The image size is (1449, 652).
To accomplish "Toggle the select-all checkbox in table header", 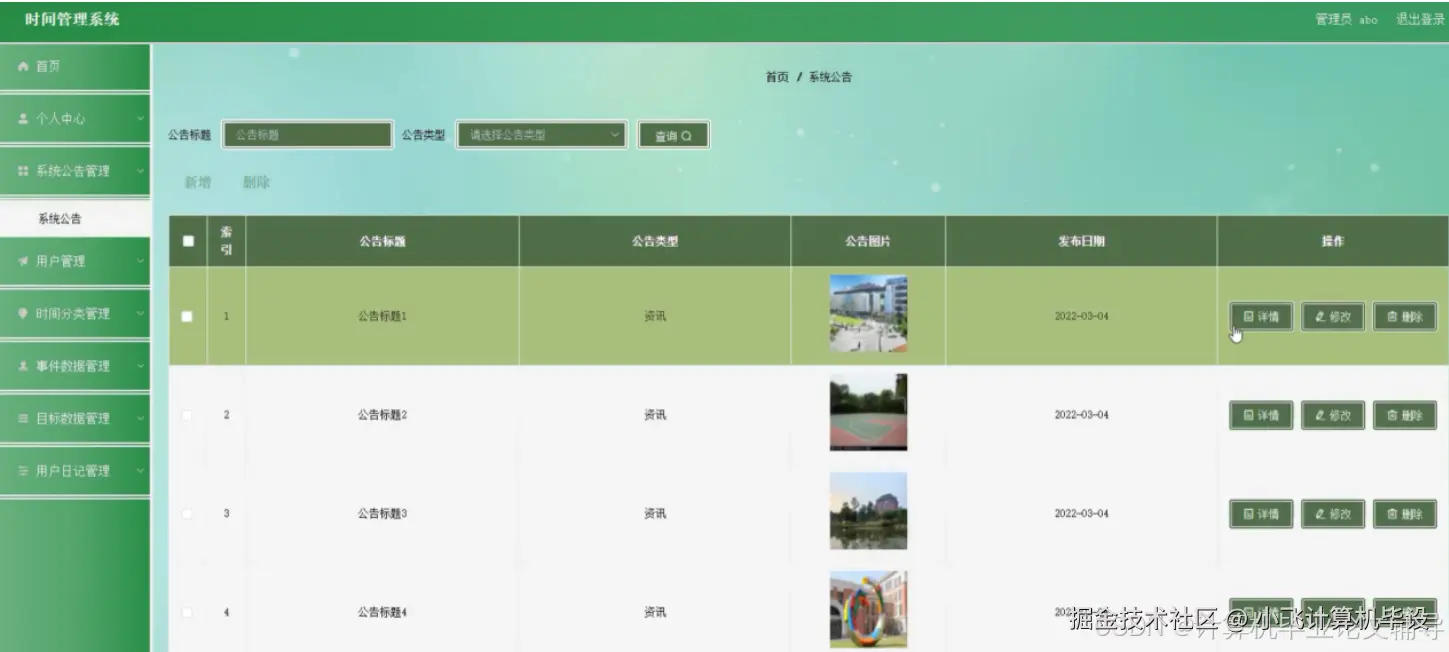I will (x=188, y=241).
